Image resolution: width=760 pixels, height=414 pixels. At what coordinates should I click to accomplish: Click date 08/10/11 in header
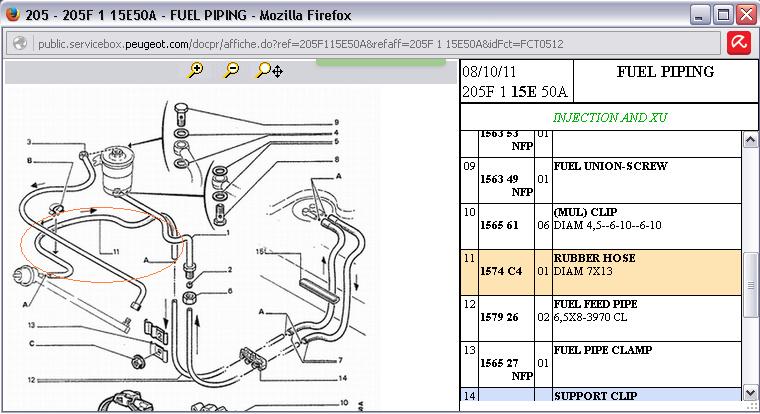489,72
